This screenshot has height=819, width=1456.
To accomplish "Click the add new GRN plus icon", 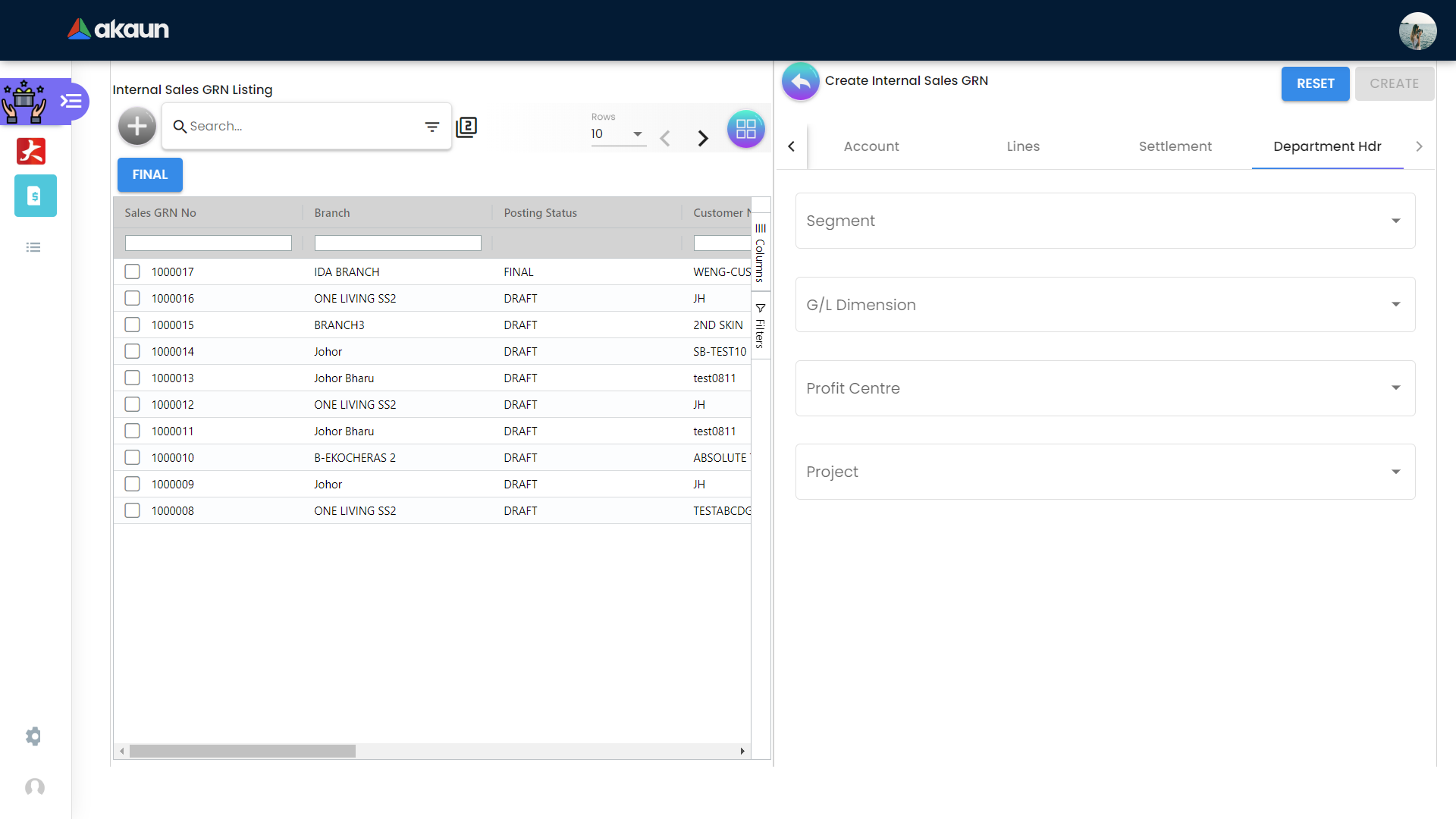I will 137,127.
